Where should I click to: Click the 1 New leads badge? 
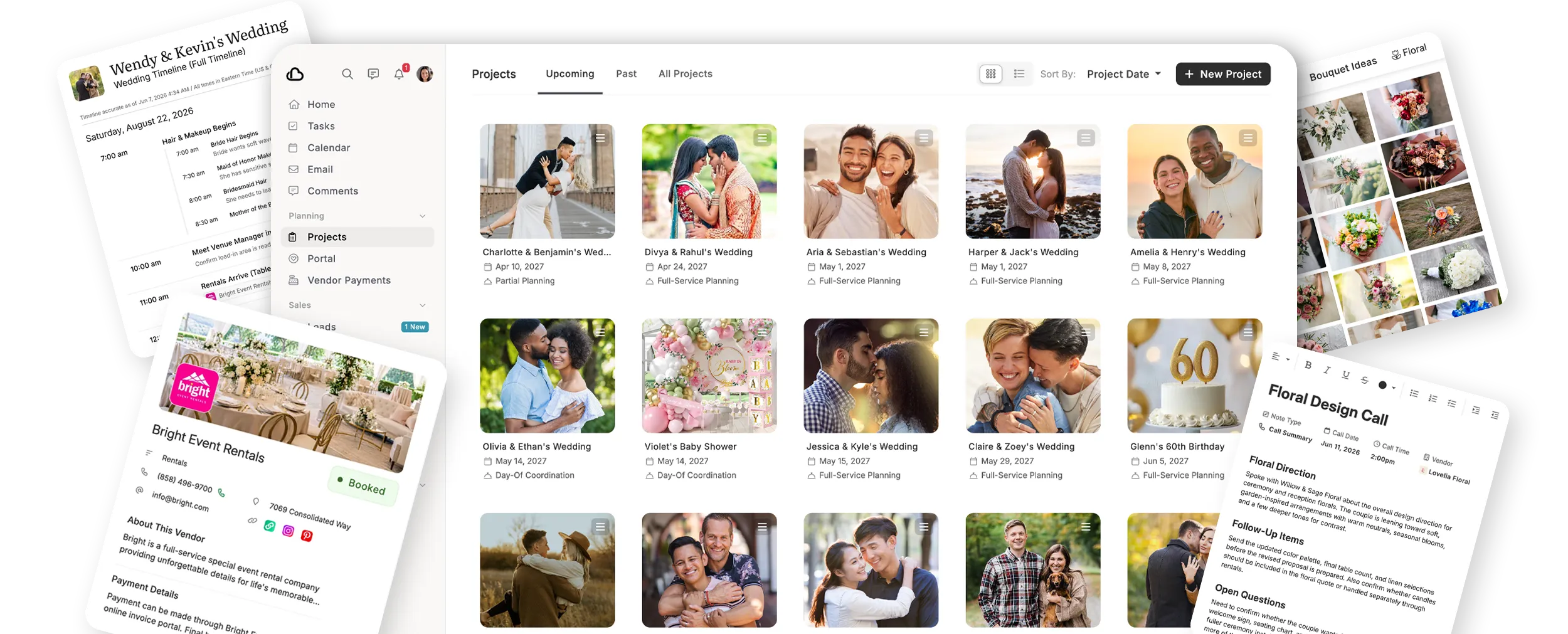[415, 327]
